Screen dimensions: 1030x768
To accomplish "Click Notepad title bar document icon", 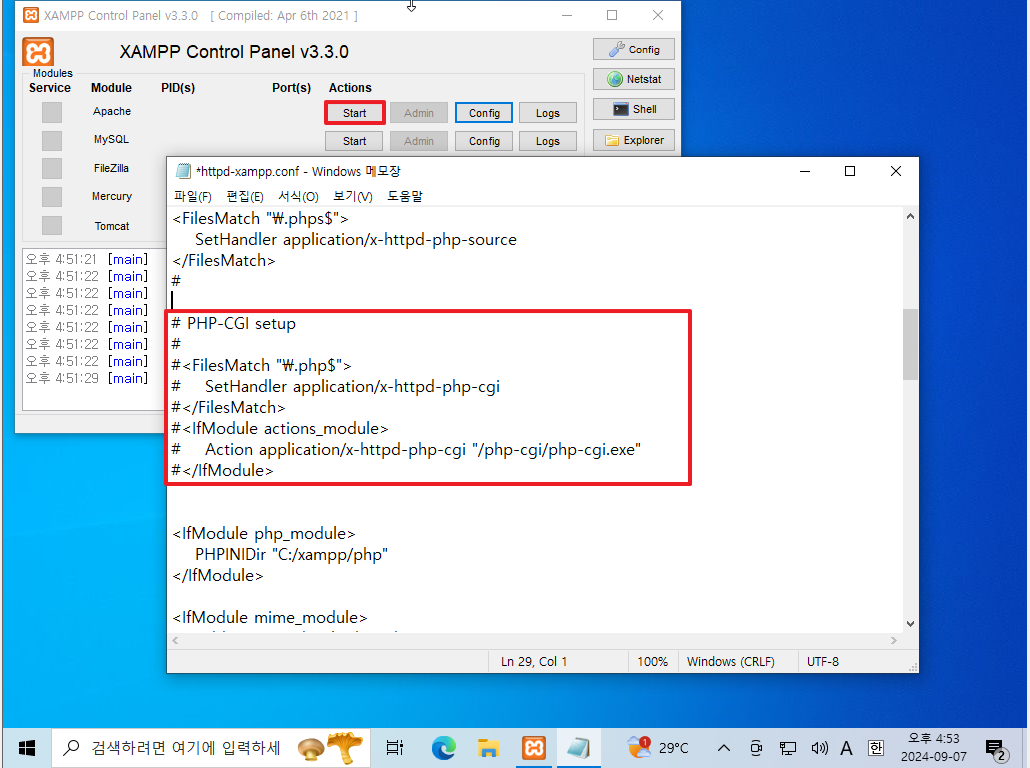I will [x=183, y=171].
